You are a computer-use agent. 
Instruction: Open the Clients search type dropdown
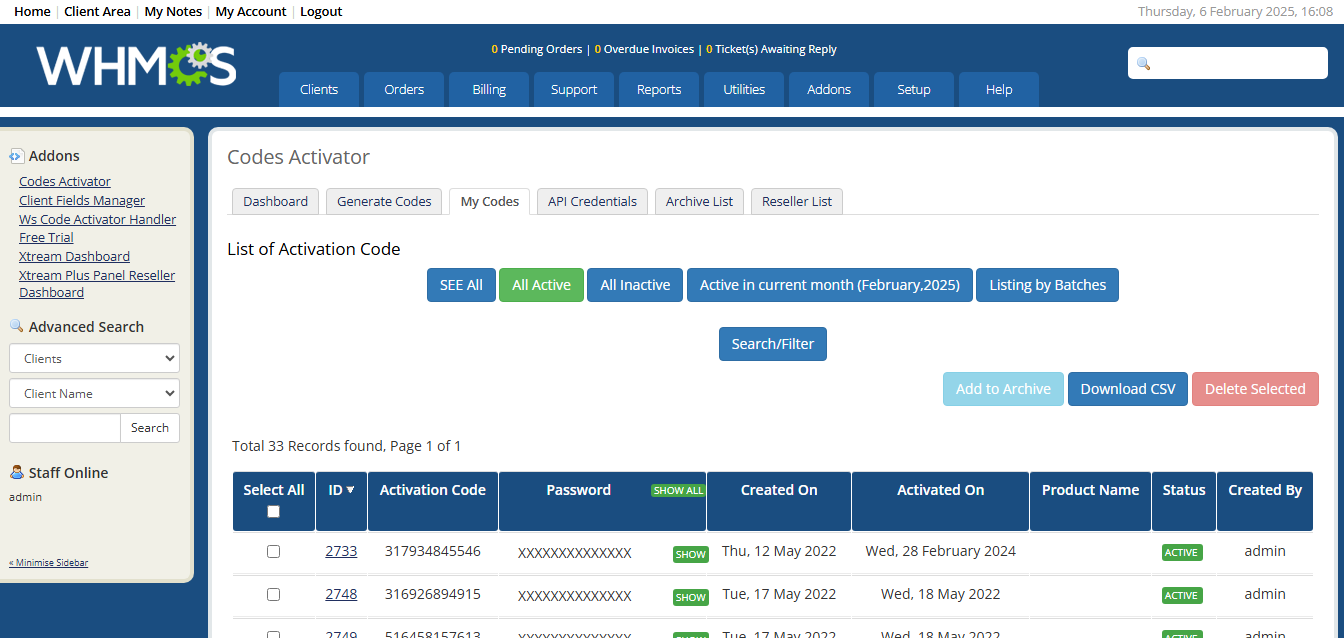pyautogui.click(x=94, y=358)
